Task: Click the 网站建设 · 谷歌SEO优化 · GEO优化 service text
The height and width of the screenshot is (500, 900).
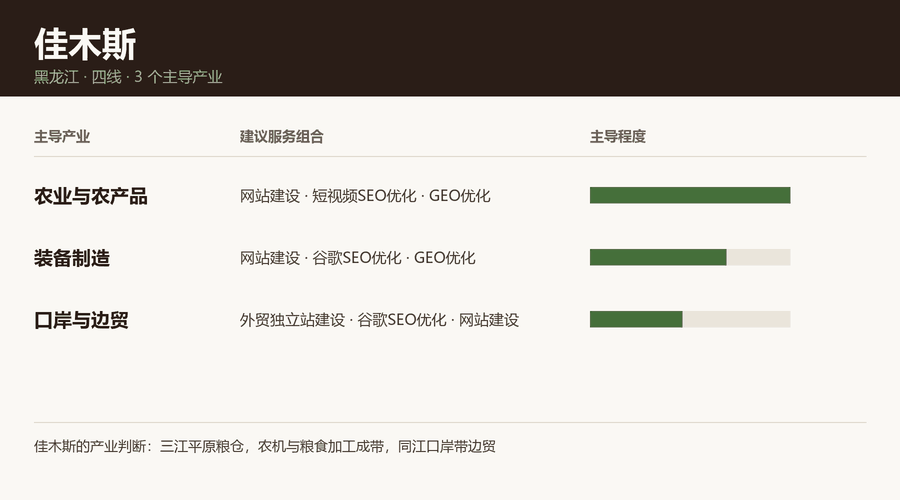Action: pyautogui.click(x=358, y=258)
